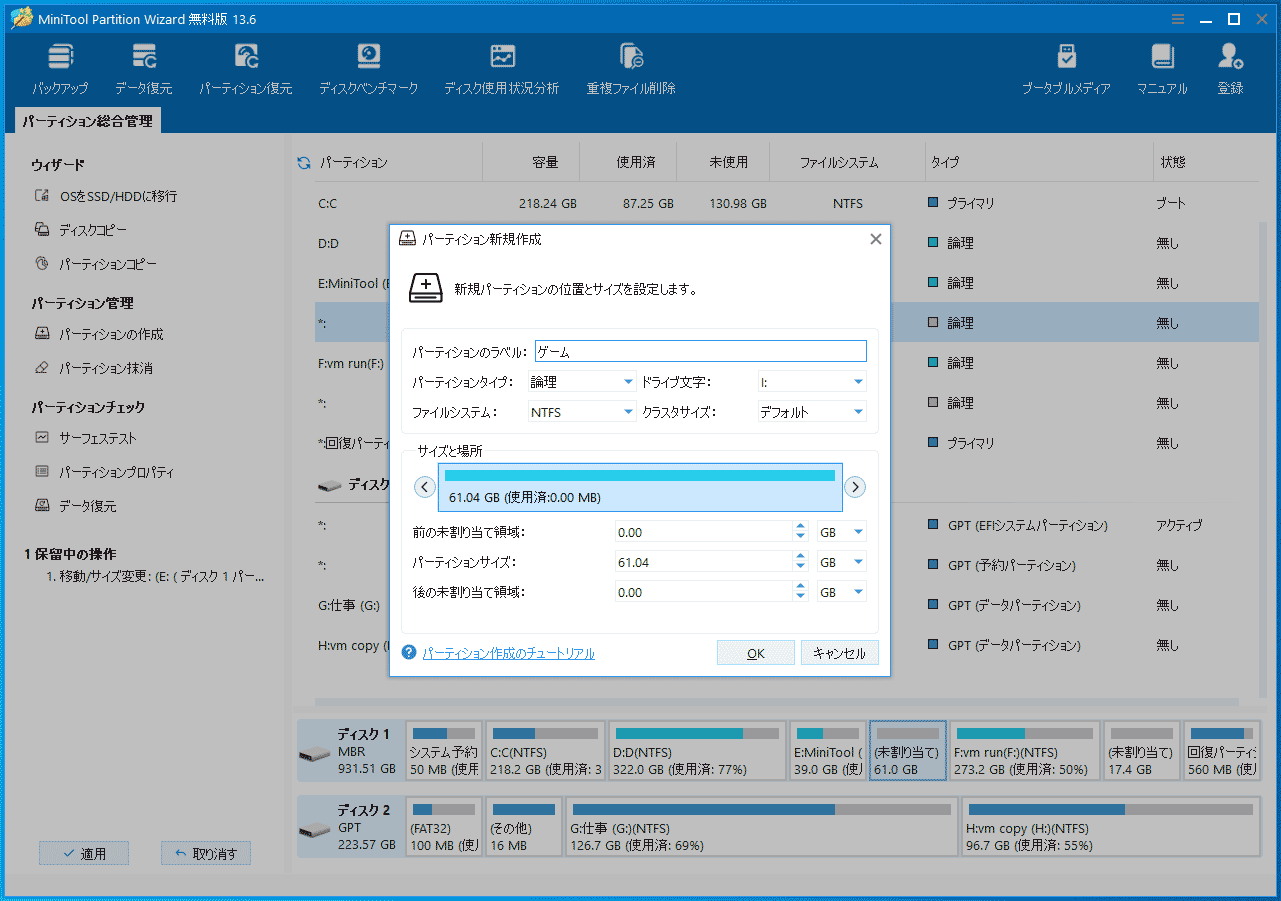Open パーティション作成のチュートリアル link
Image resolution: width=1281 pixels, height=901 pixels.
pyautogui.click(x=508, y=653)
